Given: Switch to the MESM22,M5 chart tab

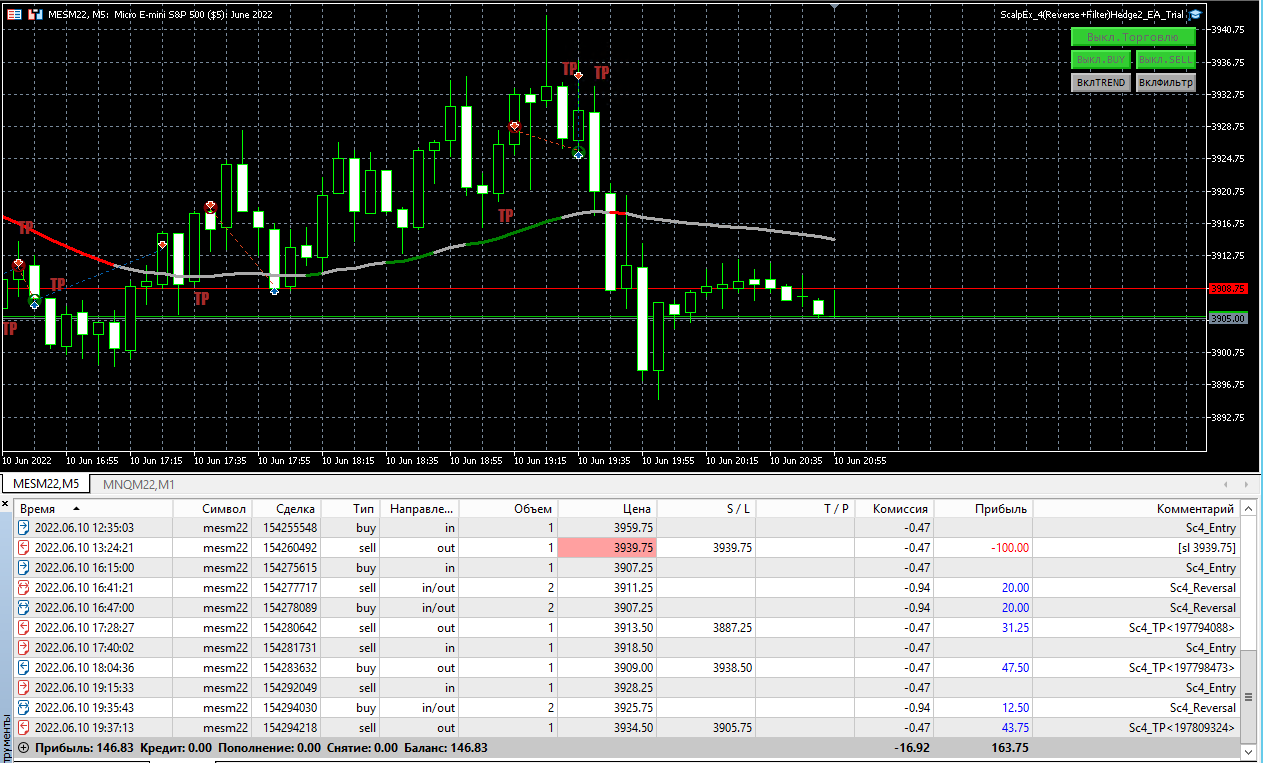Looking at the screenshot, I should 46,484.
